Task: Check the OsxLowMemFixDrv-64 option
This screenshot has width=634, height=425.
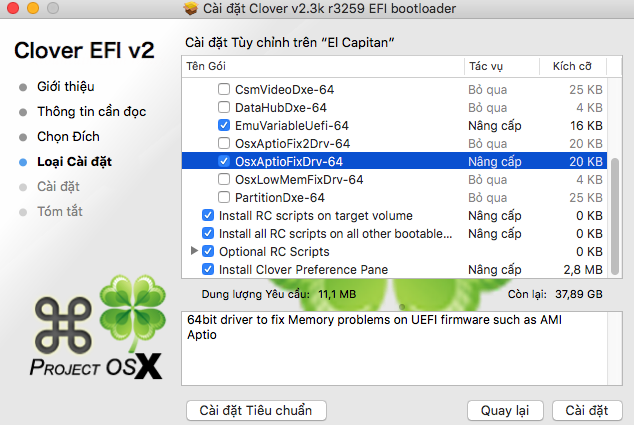Action: pos(224,179)
